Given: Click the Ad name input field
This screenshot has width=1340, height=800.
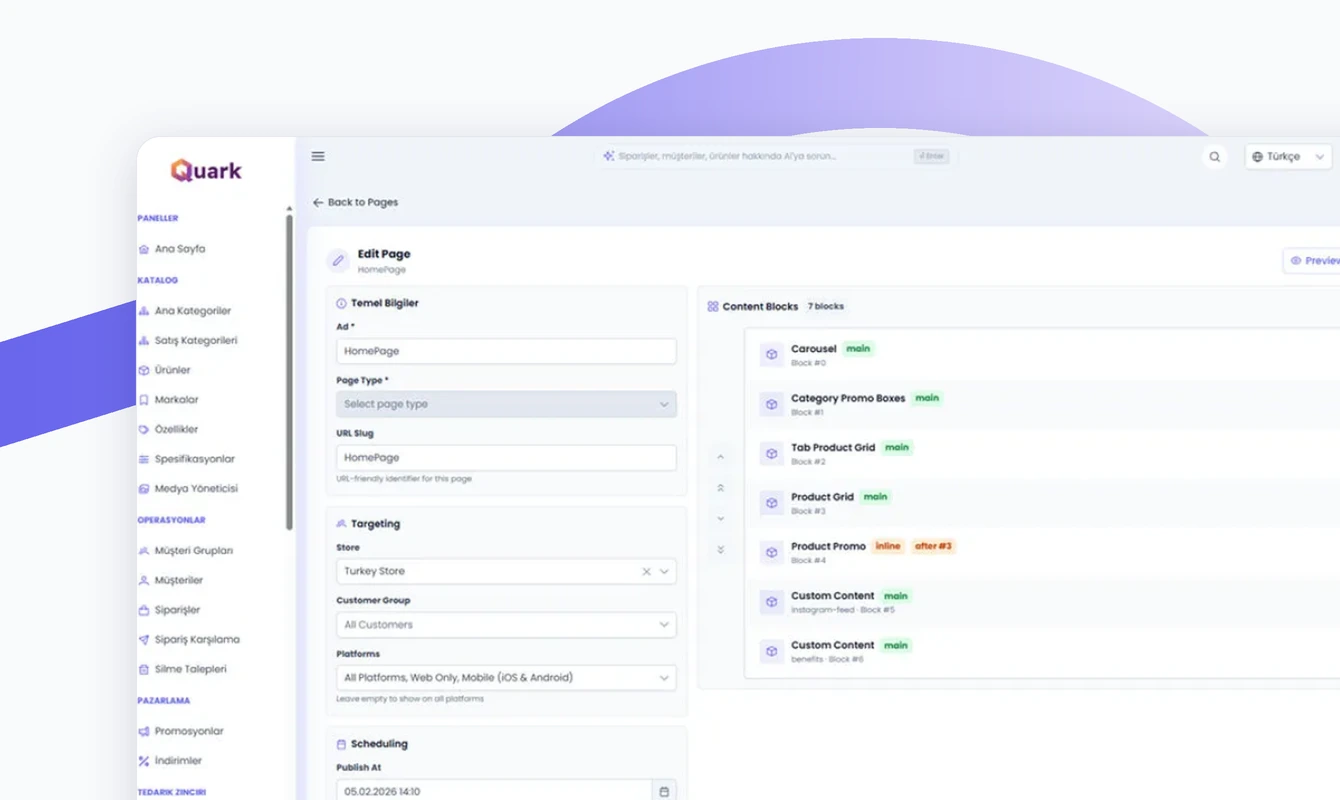Looking at the screenshot, I should tap(506, 351).
